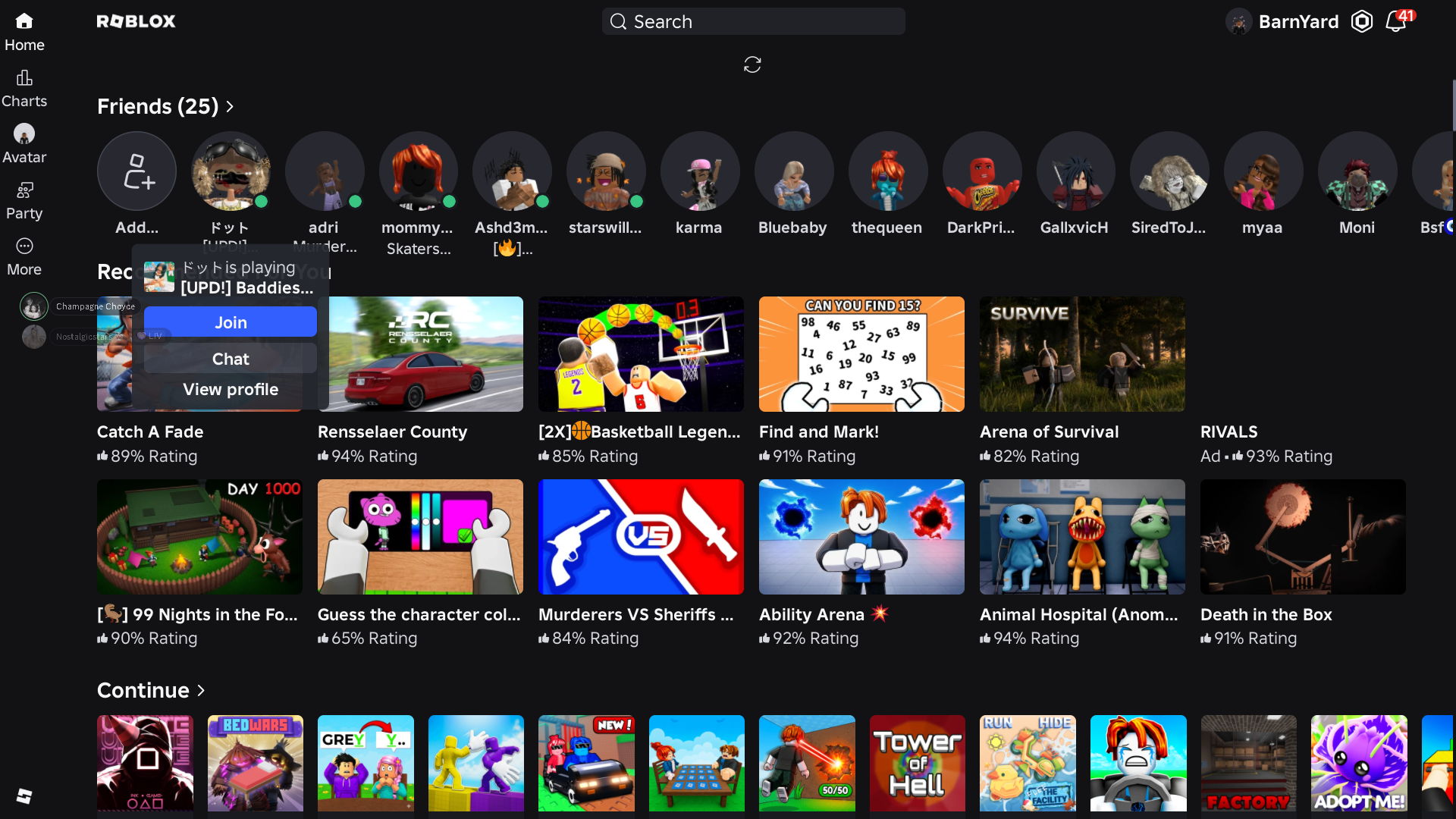1456x819 pixels.
Task: Open Arena of Survival thumbnail
Action: [1082, 354]
